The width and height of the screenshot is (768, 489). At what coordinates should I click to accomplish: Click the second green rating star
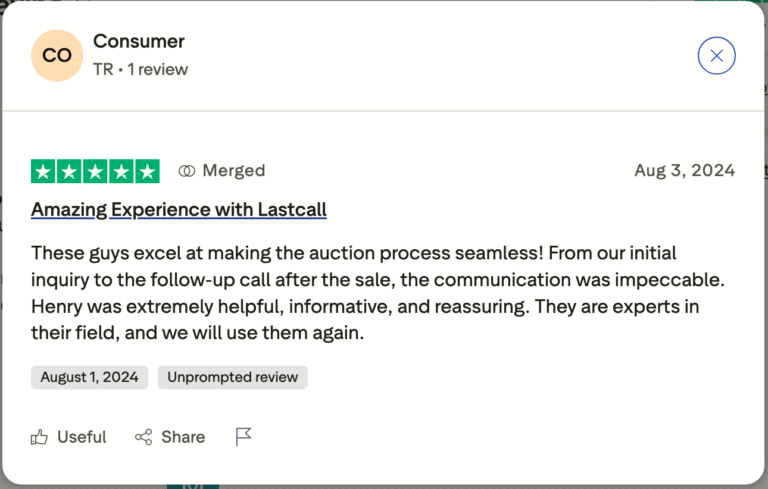click(69, 171)
